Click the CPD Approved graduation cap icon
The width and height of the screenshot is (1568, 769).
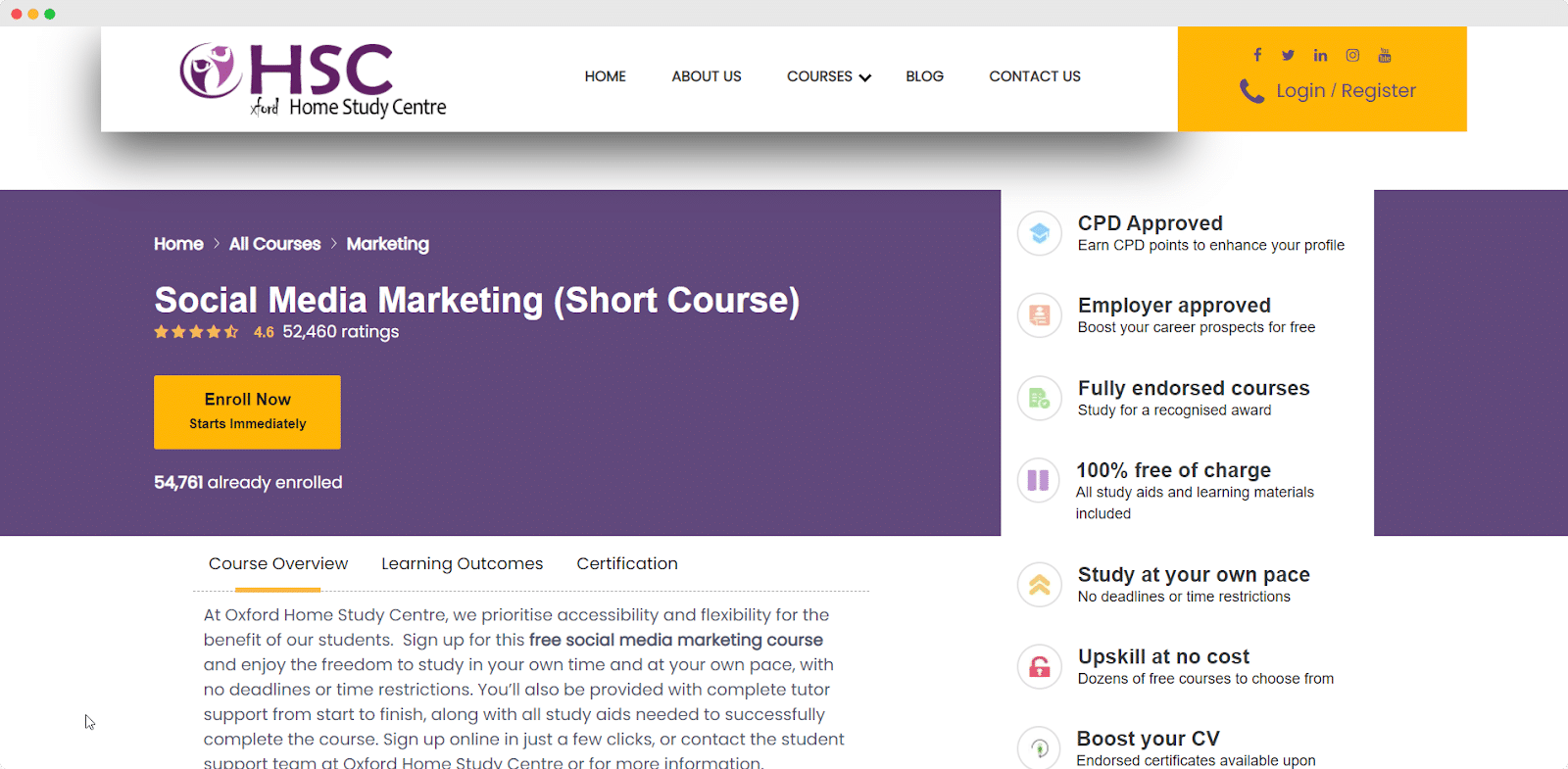point(1040,233)
